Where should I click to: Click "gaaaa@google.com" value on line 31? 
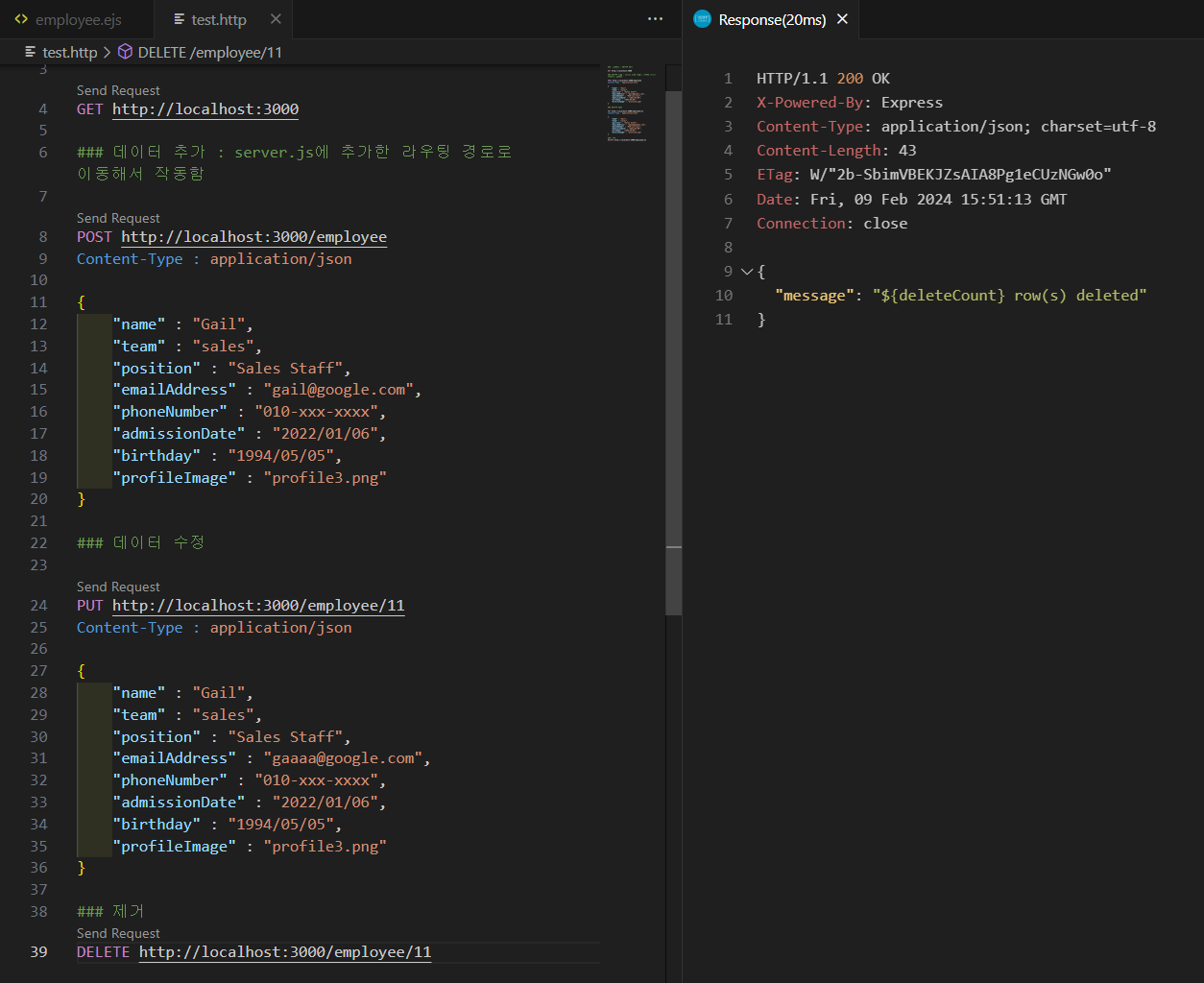tap(342, 758)
